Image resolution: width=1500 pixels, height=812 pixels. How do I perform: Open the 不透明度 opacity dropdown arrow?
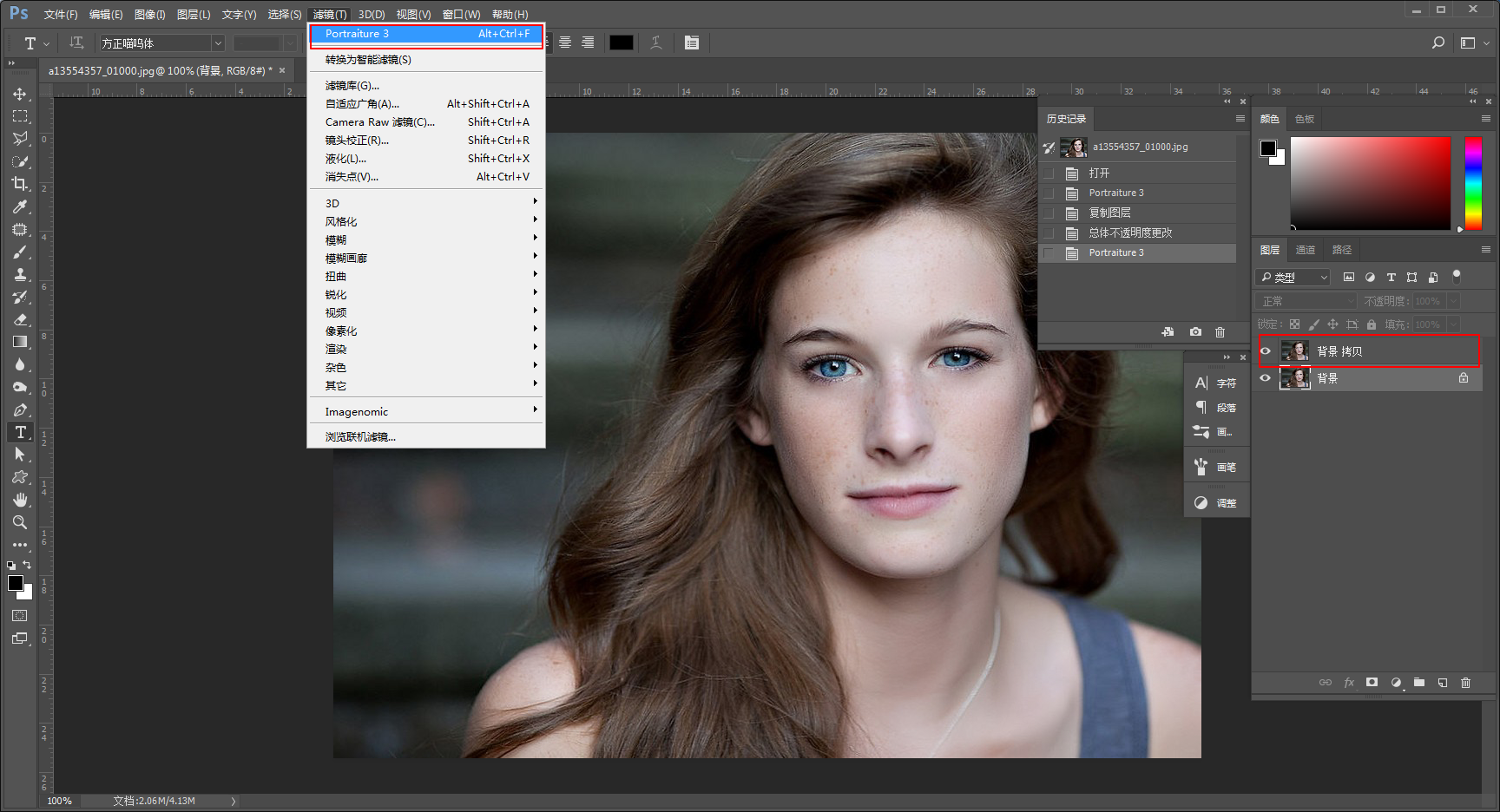1452,301
